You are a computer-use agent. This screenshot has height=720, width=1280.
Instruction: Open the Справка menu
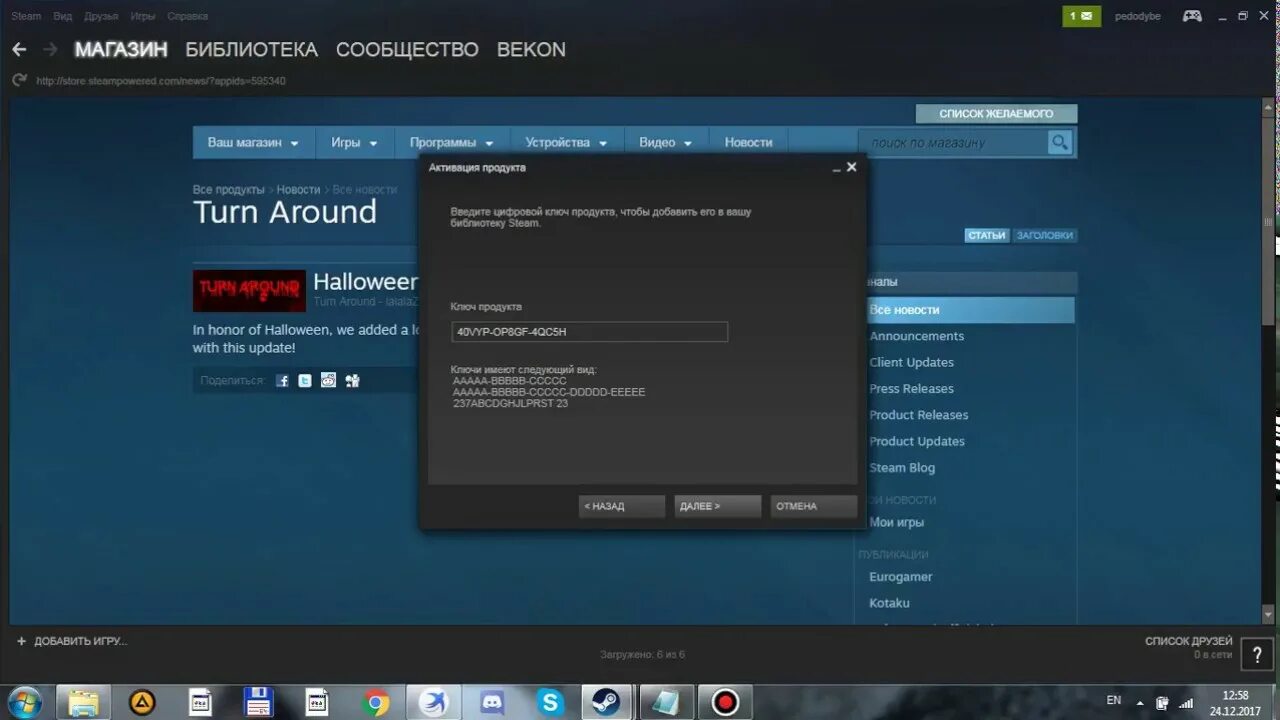coord(188,16)
